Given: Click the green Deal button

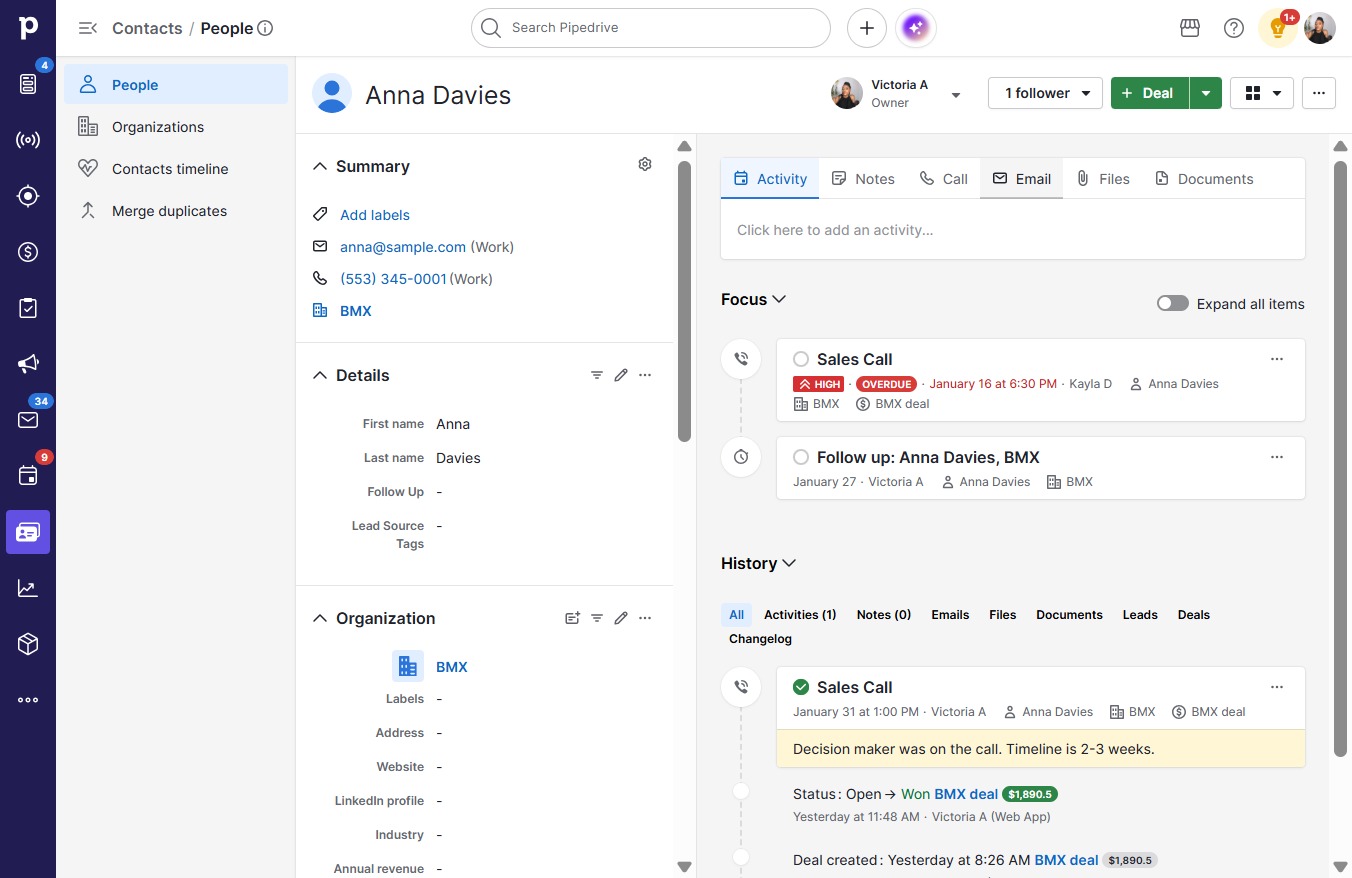Looking at the screenshot, I should tap(1150, 93).
